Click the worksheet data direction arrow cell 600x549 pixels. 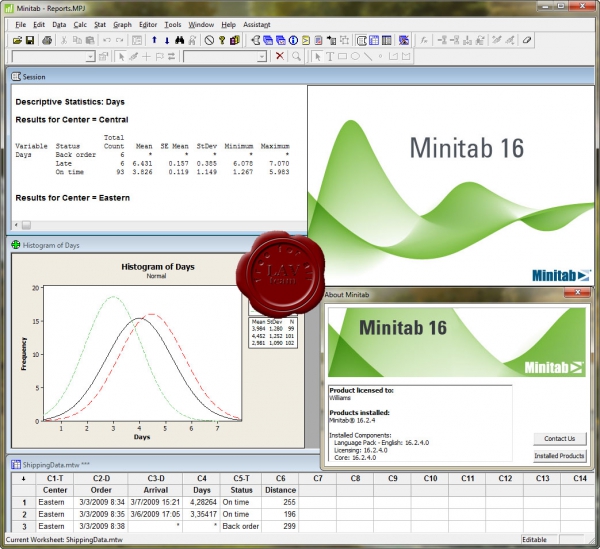click(24, 478)
